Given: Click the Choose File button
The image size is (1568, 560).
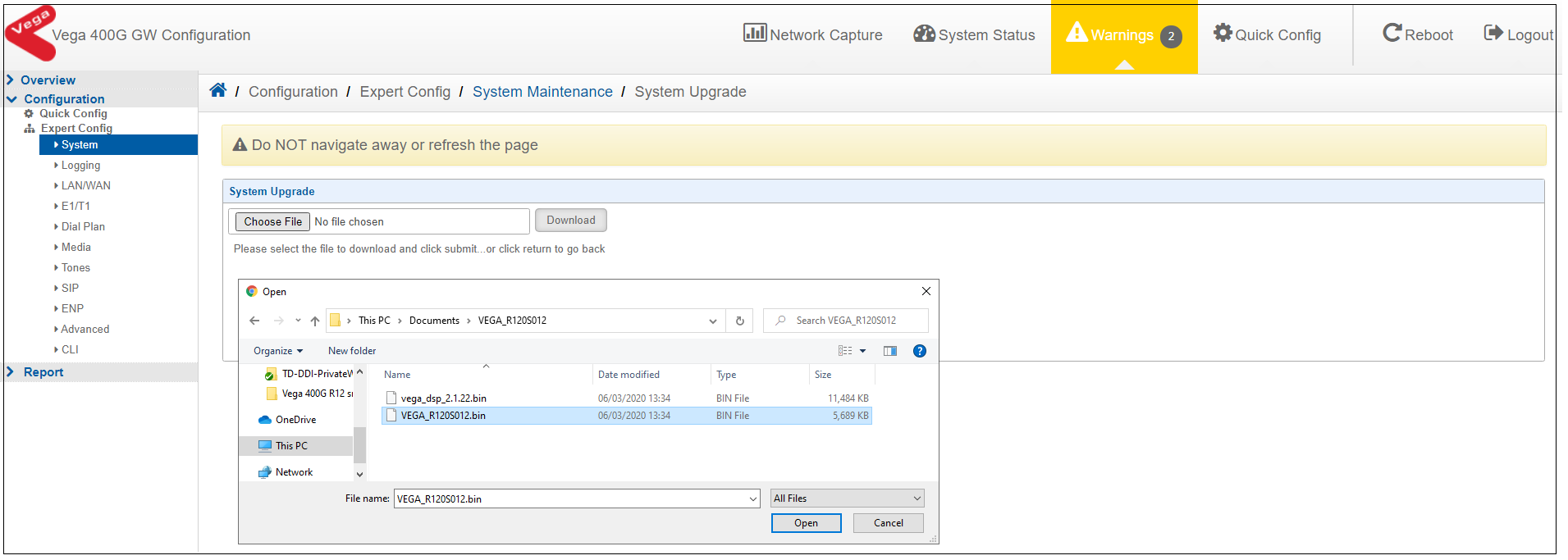Looking at the screenshot, I should pyautogui.click(x=272, y=222).
